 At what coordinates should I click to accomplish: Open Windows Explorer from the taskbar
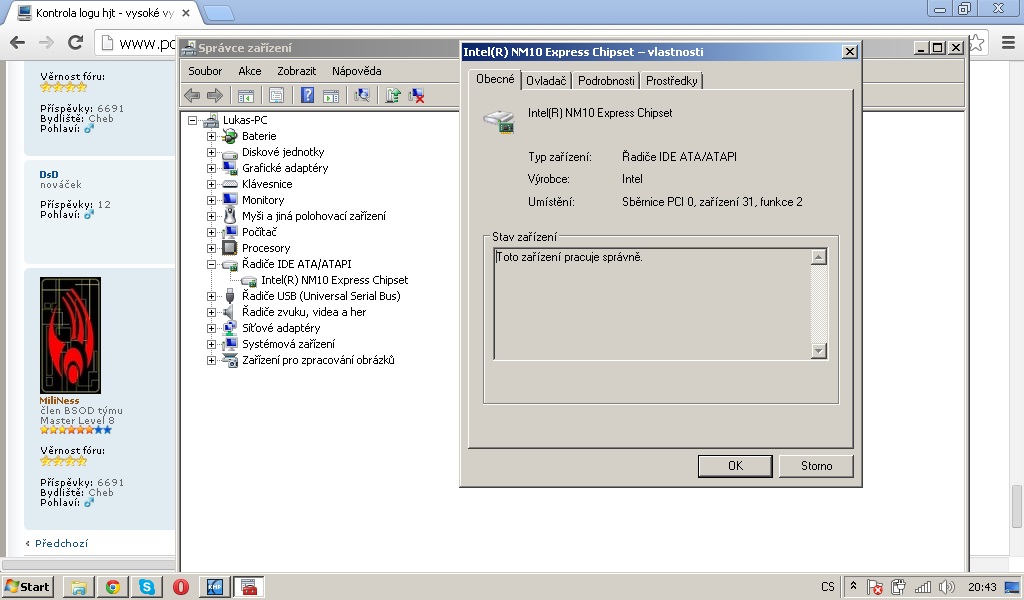(x=78, y=587)
